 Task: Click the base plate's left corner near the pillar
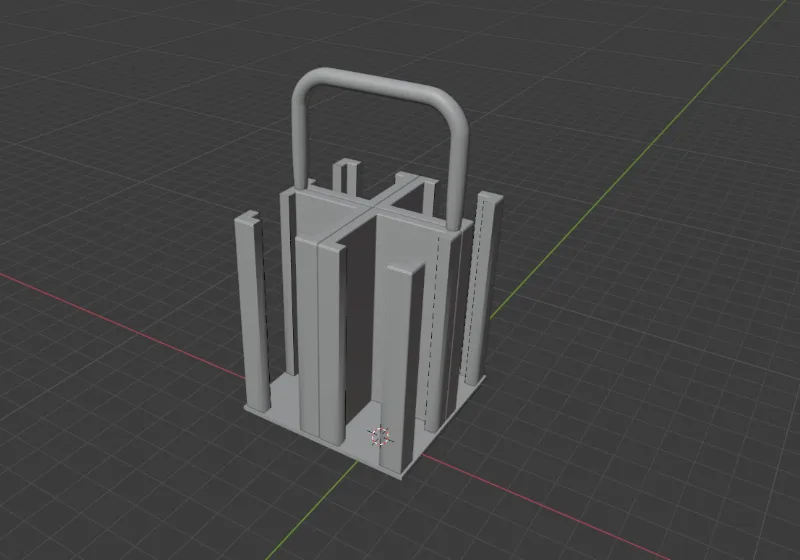tap(250, 410)
